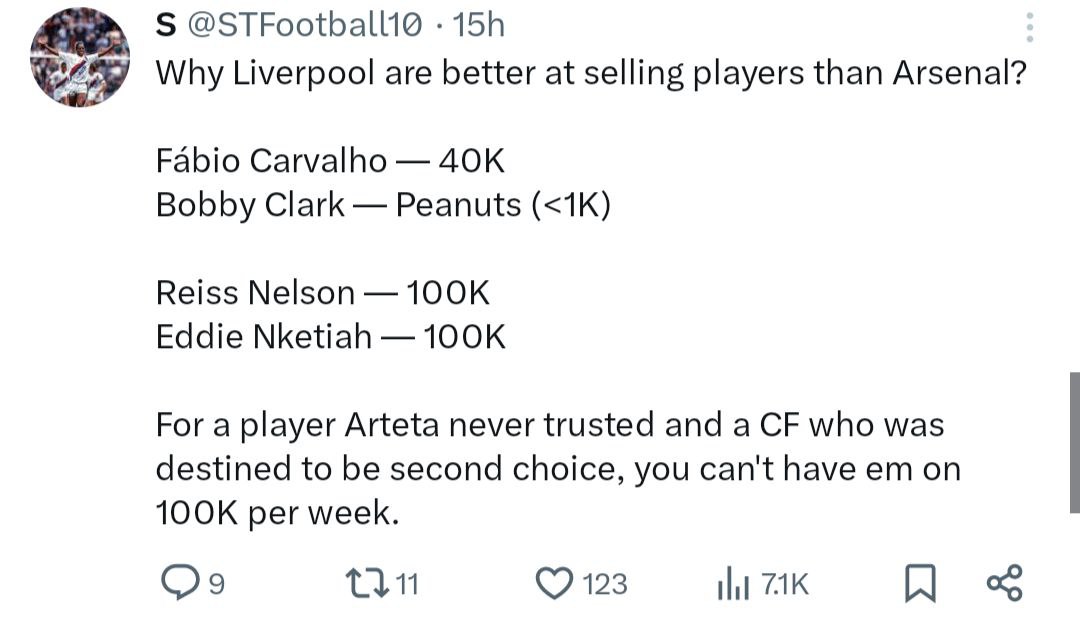1080x618 pixels.
Task: Click the "7.1K" views count
Action: click(x=784, y=584)
